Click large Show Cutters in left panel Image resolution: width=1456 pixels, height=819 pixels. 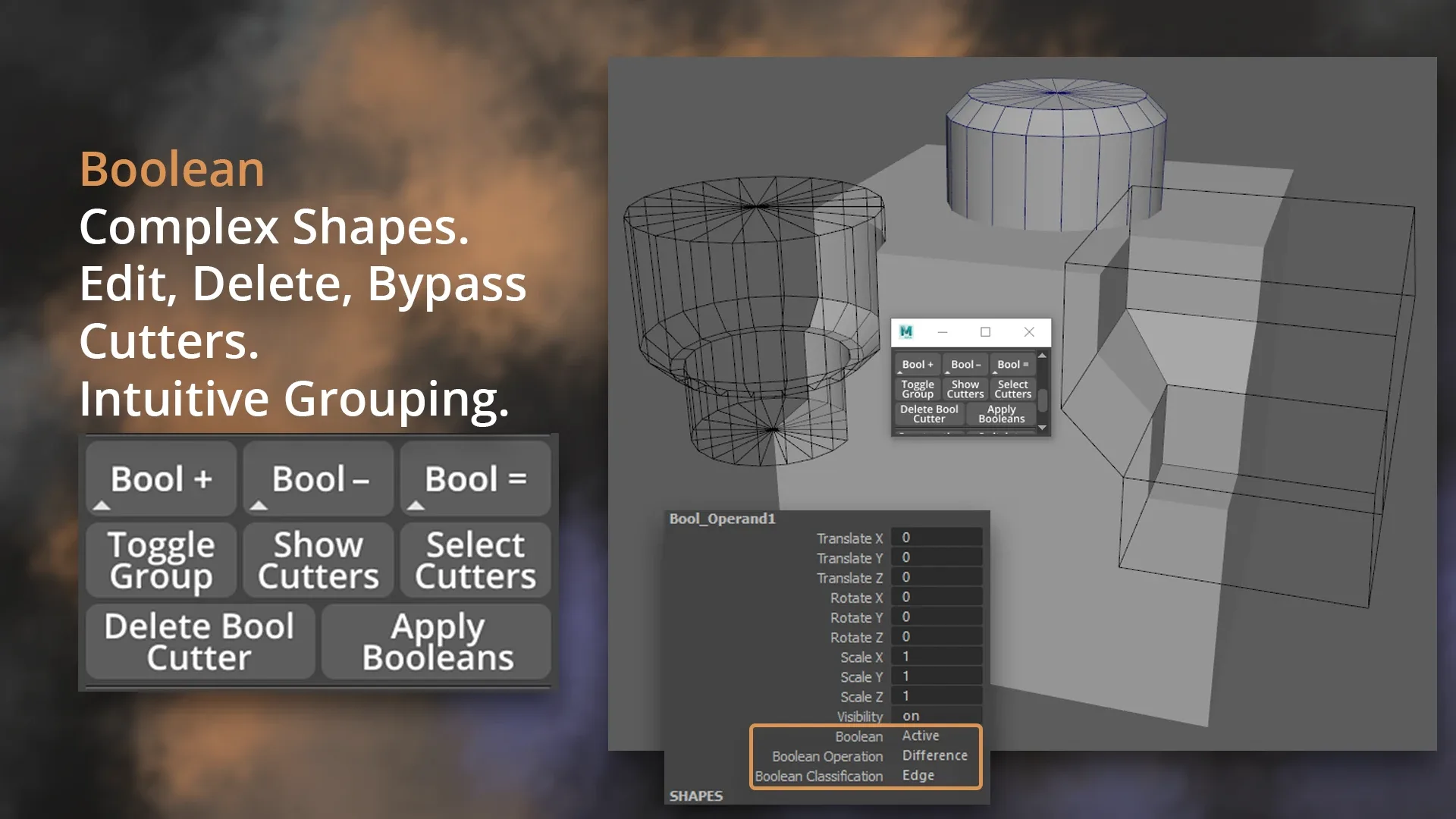(318, 560)
